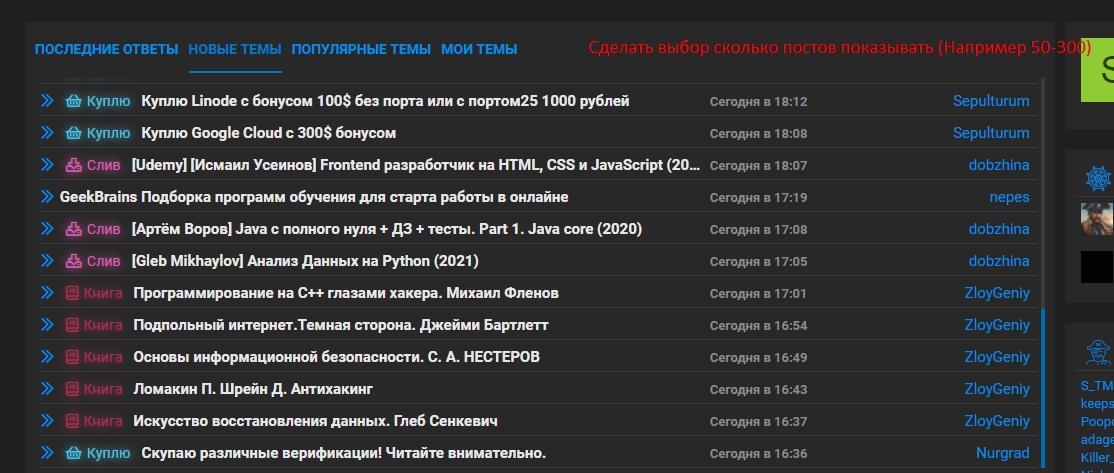Click the user avatar thumbnail in right sidebar

[x=1097, y=219]
